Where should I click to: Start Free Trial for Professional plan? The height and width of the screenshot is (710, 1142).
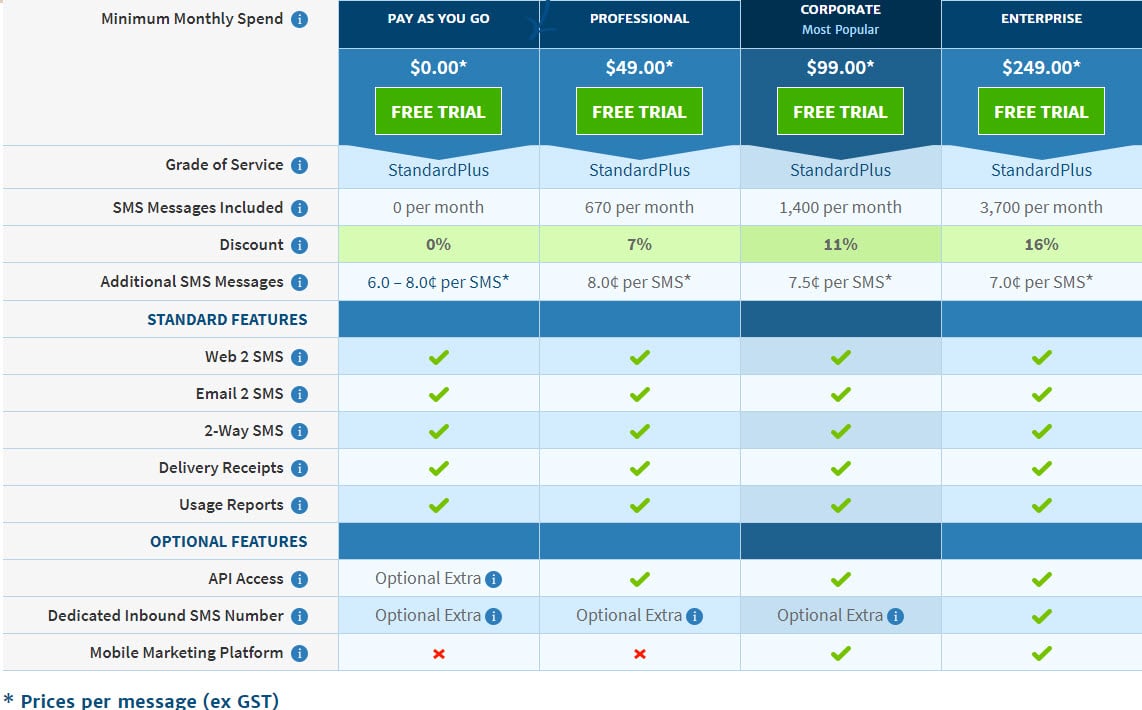click(639, 111)
